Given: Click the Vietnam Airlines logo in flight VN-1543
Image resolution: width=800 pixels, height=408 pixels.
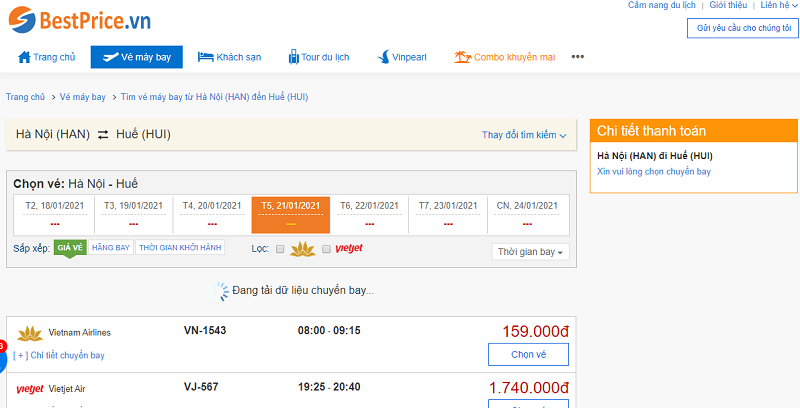Looking at the screenshot, I should click(30, 334).
